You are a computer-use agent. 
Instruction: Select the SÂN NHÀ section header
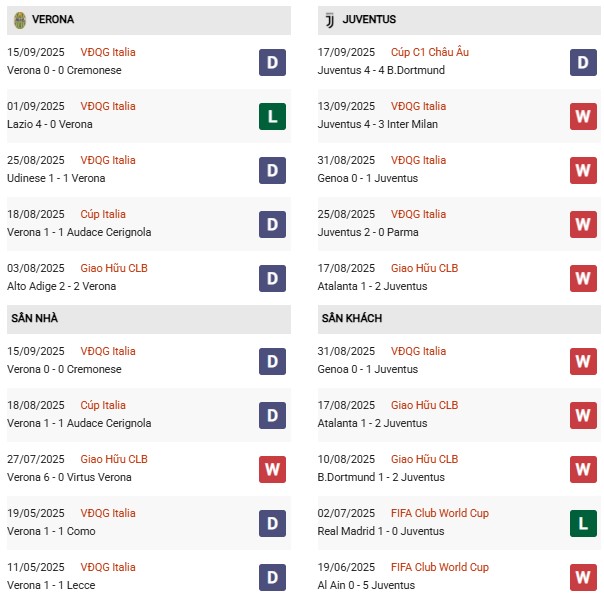149,319
